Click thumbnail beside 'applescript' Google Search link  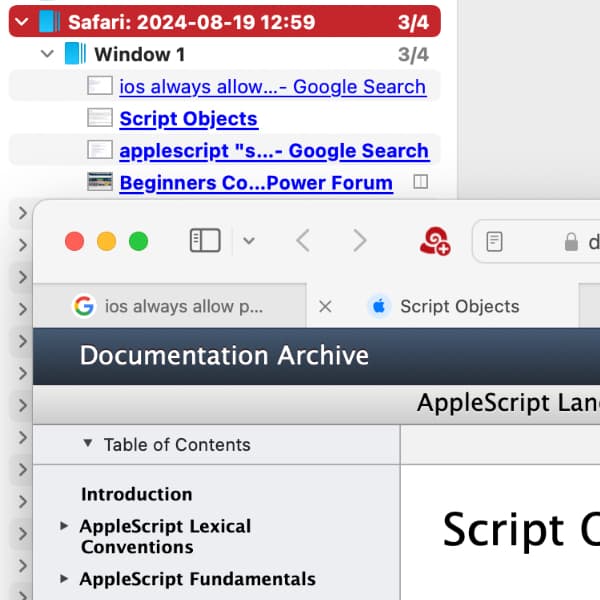click(100, 150)
